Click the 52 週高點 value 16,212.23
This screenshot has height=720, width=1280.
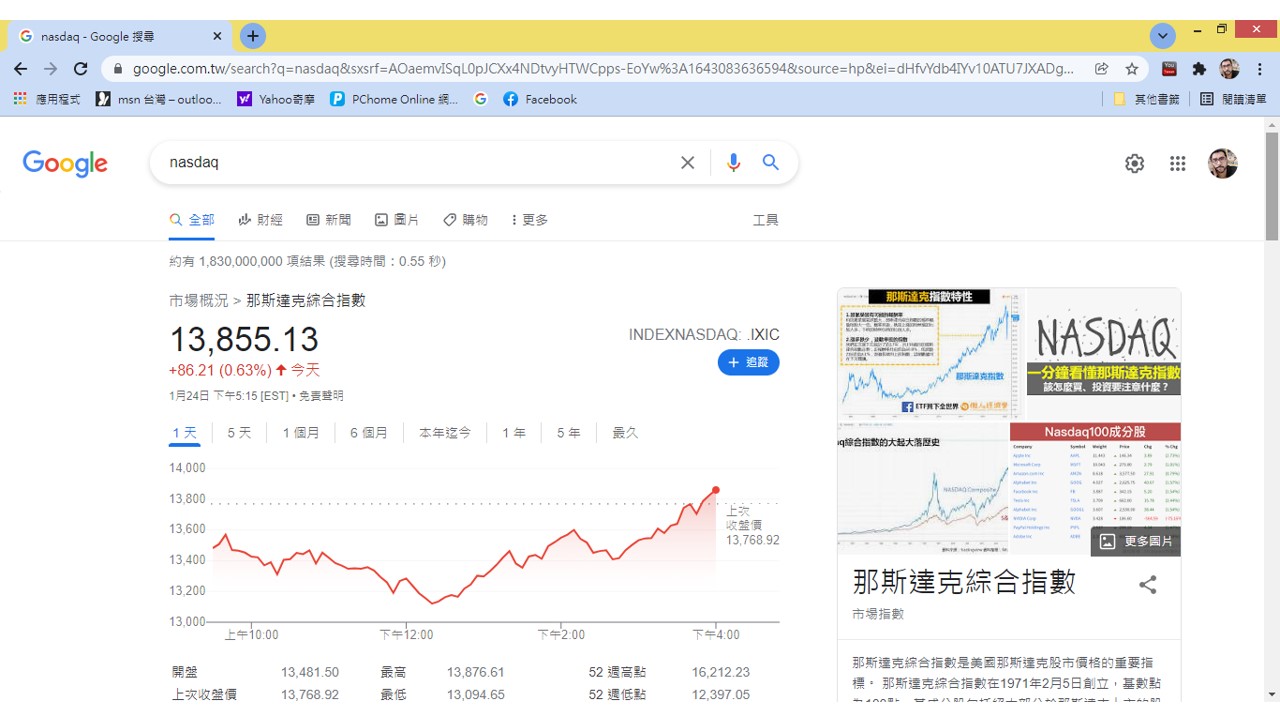click(x=720, y=672)
